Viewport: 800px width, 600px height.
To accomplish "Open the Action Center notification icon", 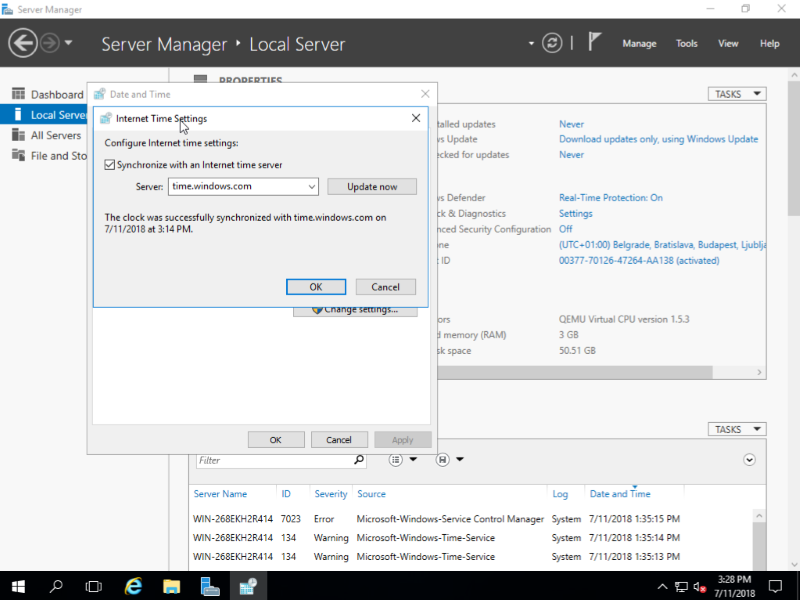I will pyautogui.click(x=776, y=586).
